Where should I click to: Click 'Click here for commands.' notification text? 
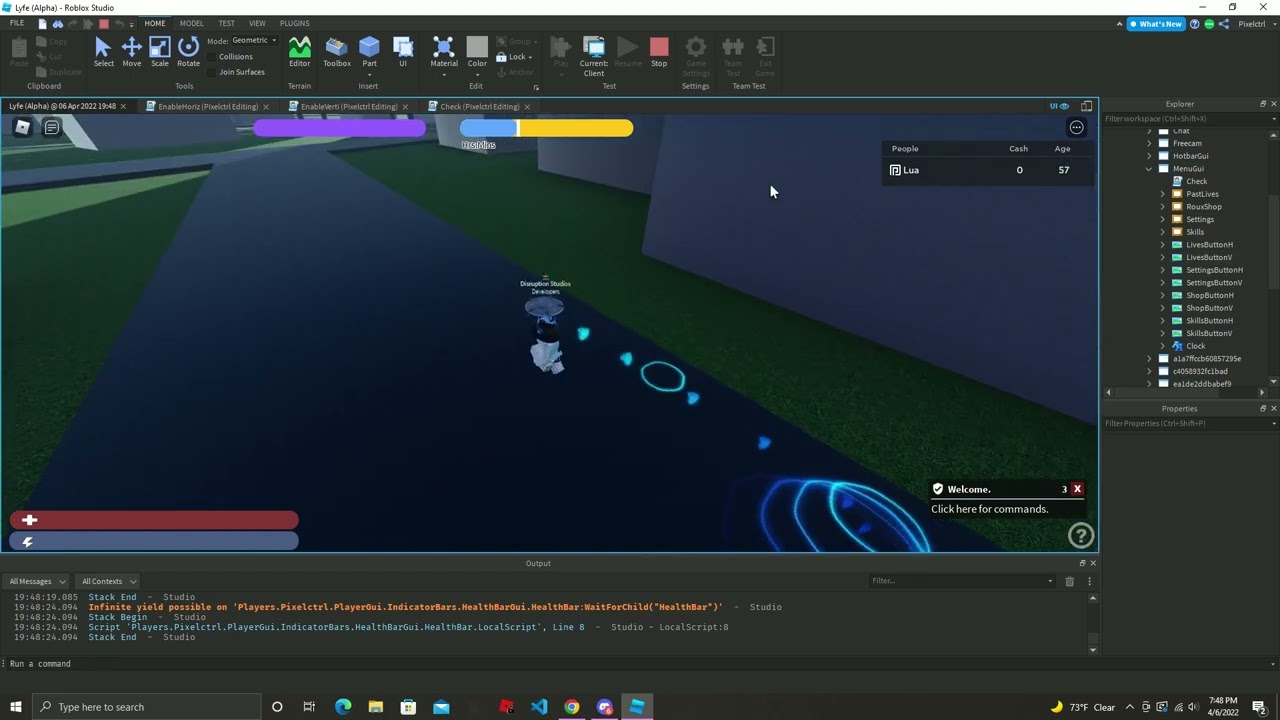(x=989, y=509)
